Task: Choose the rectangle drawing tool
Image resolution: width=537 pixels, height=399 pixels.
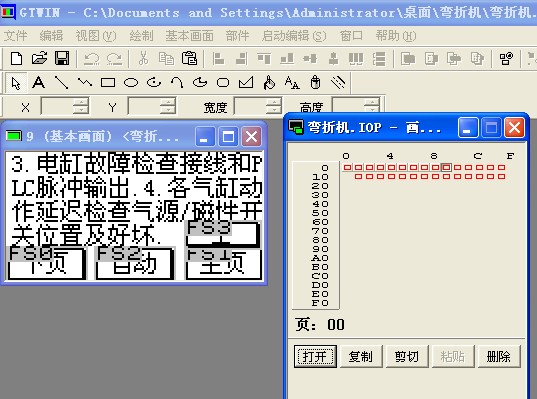Action: pos(108,83)
